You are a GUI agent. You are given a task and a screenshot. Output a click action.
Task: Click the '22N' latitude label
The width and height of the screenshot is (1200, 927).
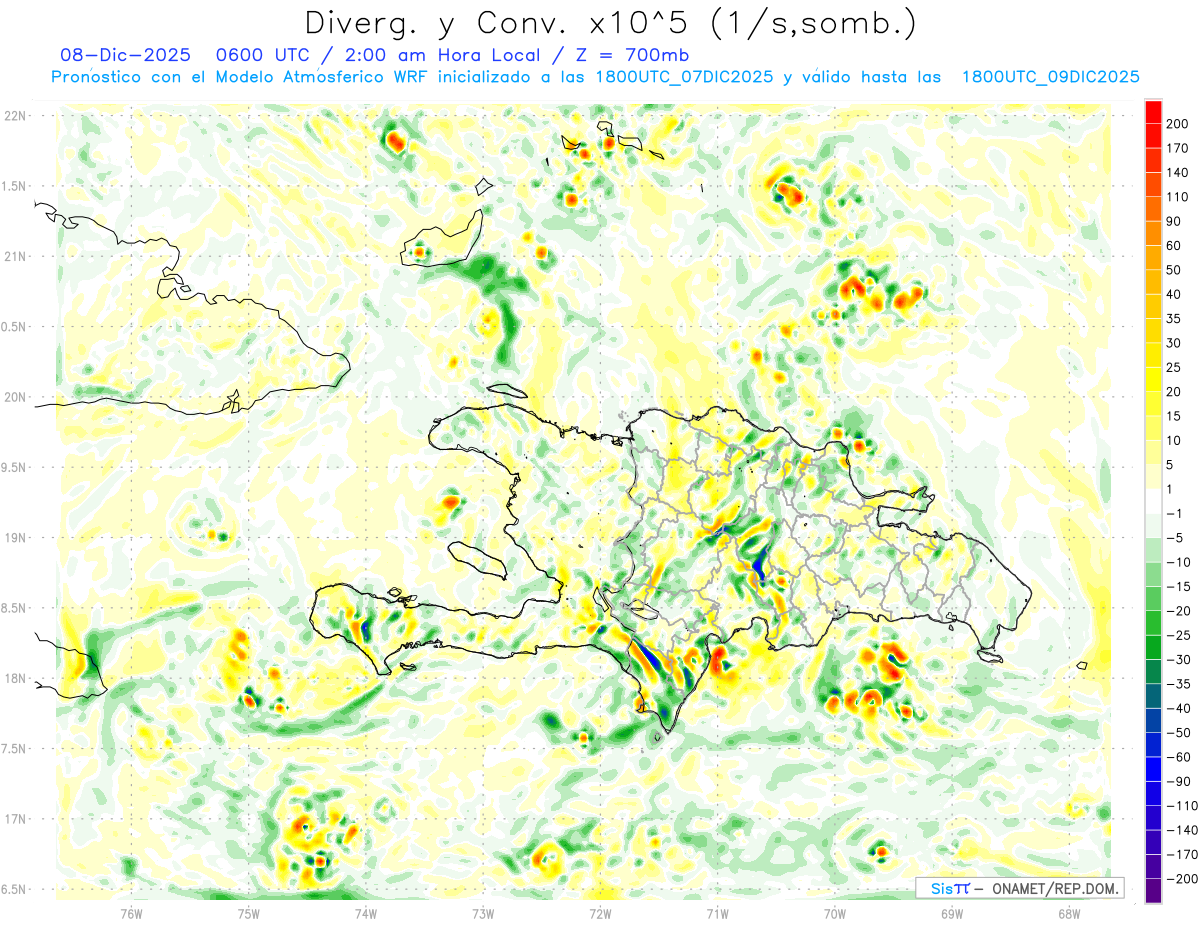[x=14, y=115]
